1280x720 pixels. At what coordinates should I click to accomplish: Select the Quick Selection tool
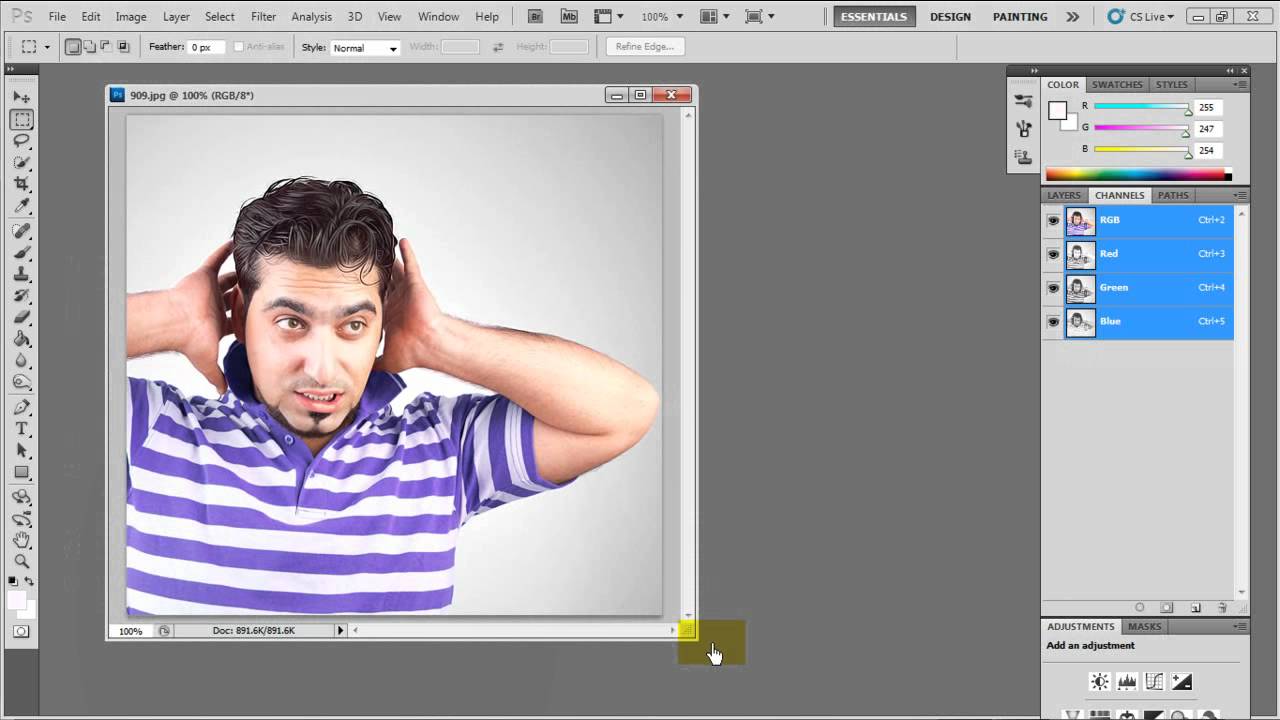(21, 162)
